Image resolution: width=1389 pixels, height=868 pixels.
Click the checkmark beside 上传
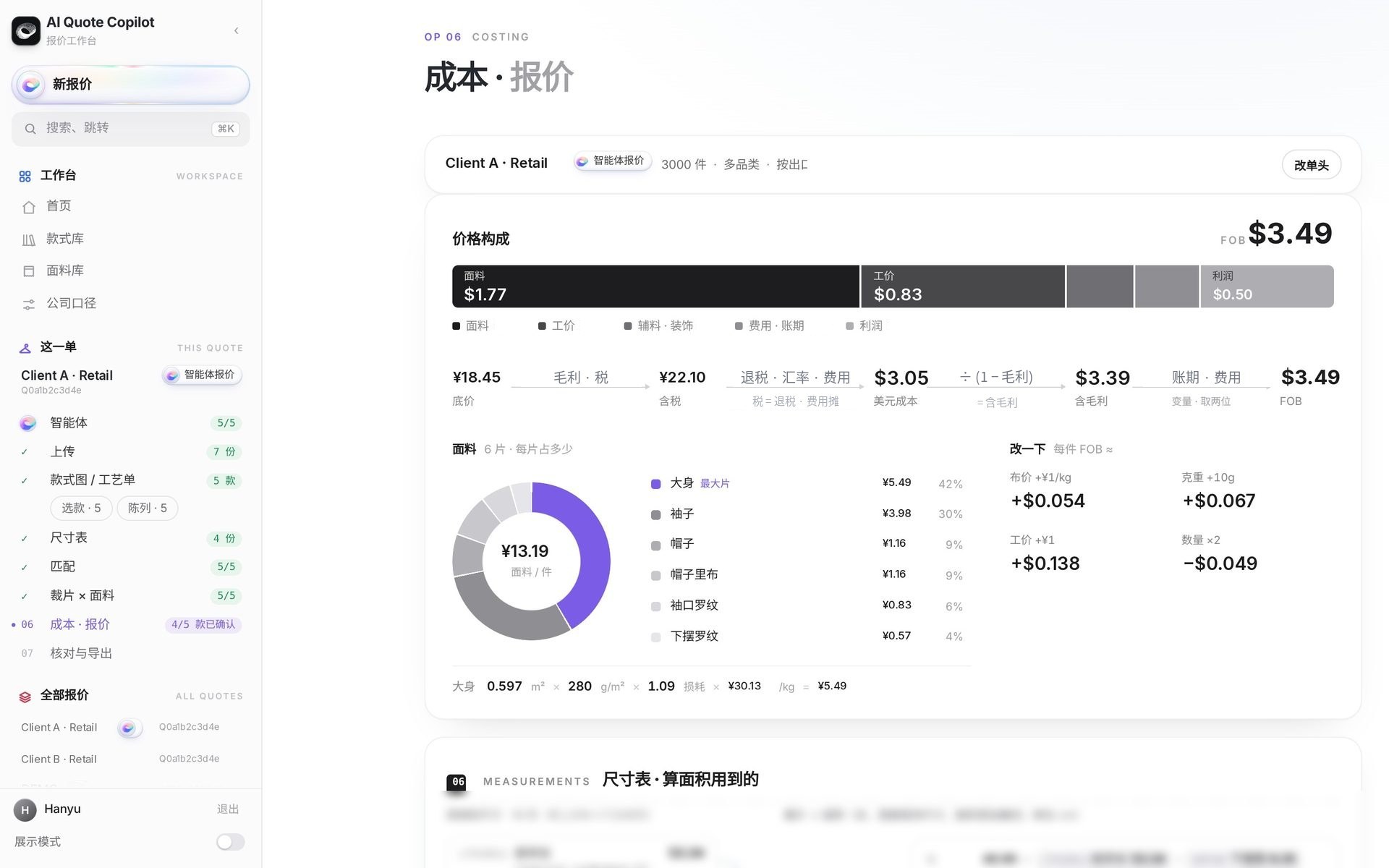[x=25, y=452]
